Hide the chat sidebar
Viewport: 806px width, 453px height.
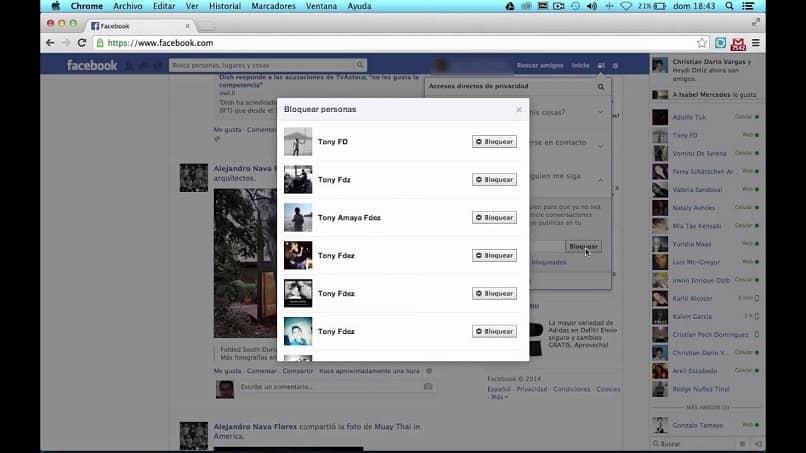pos(758,444)
